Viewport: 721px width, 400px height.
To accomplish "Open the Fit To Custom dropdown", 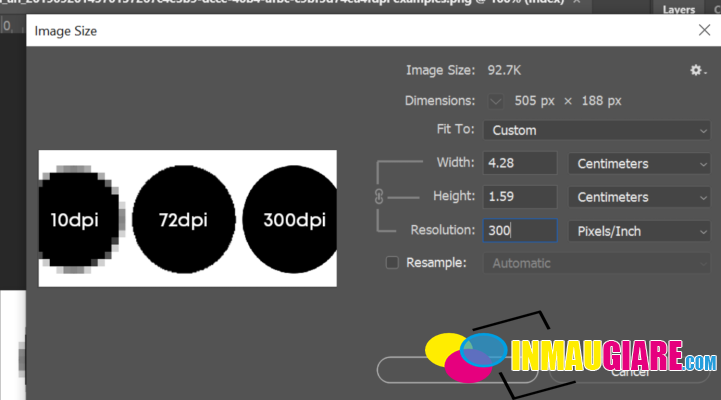I will 597,130.
